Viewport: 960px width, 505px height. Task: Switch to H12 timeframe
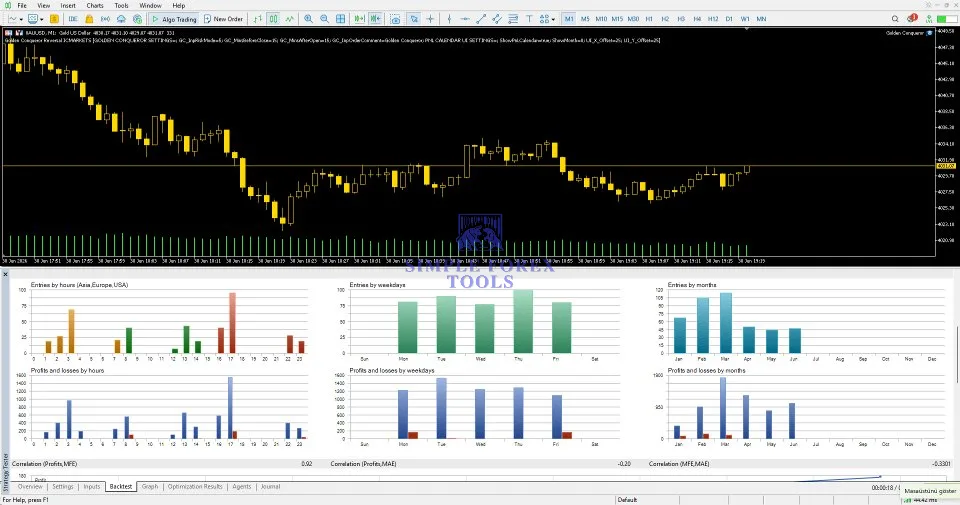[x=713, y=19]
